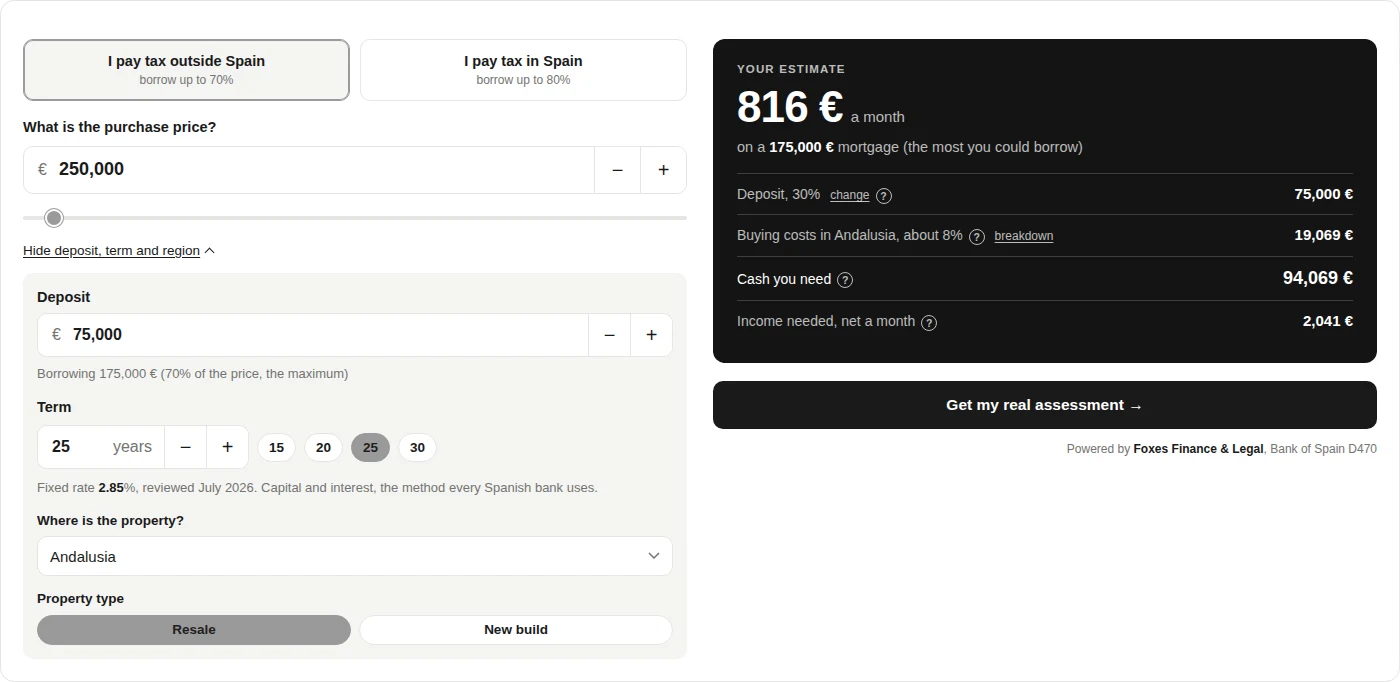Open help icon beside Income needed

point(929,322)
